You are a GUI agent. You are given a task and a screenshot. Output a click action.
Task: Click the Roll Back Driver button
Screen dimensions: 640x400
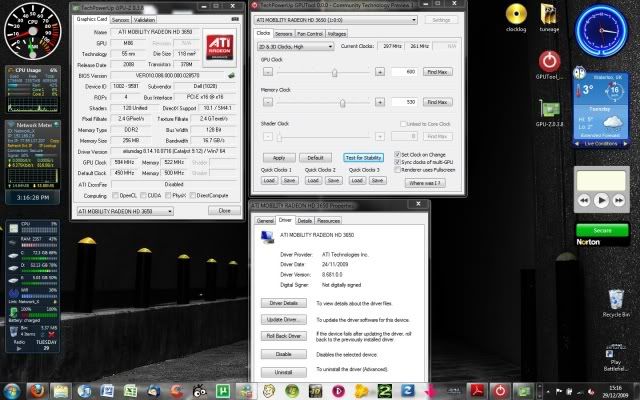(284, 336)
